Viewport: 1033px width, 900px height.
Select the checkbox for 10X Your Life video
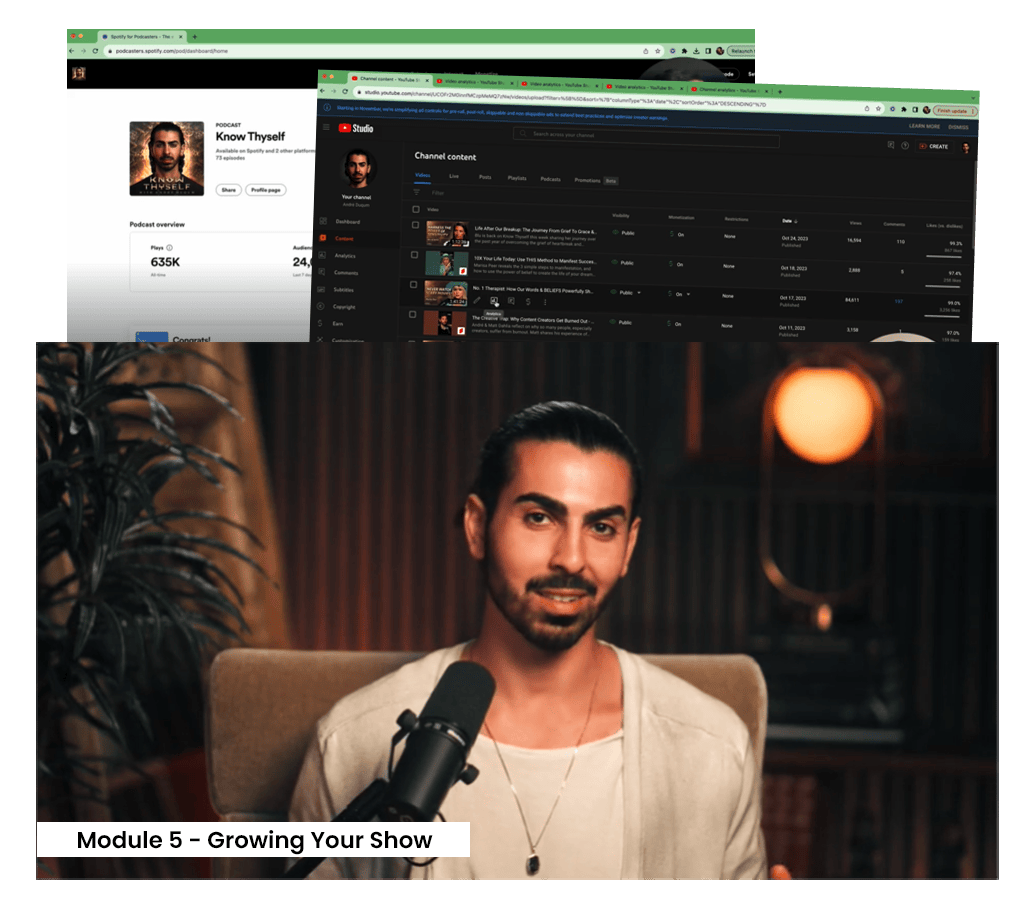(416, 256)
